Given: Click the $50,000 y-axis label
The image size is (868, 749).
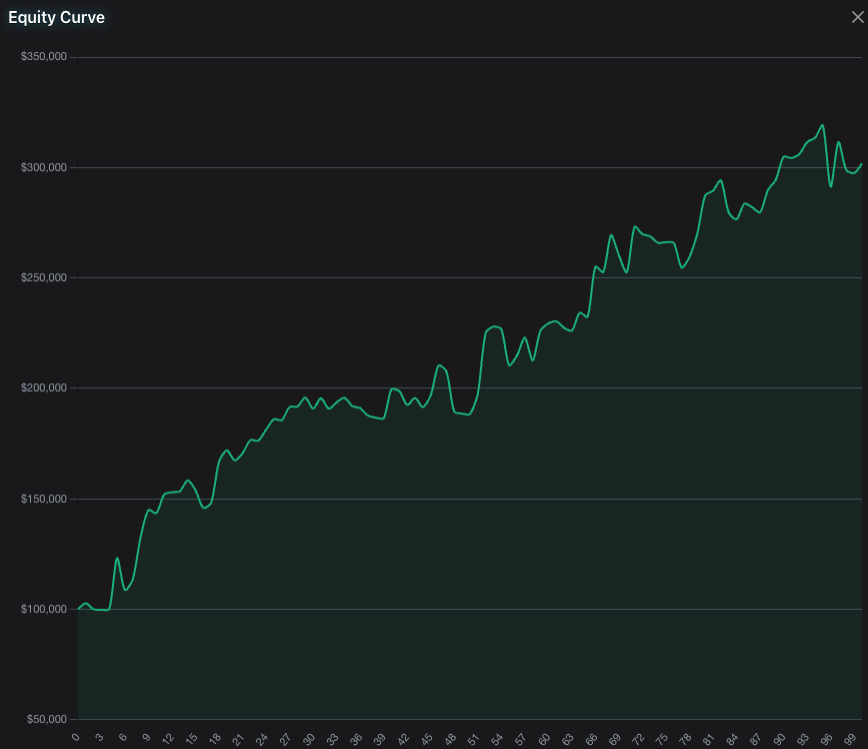Looking at the screenshot, I should coord(48,719).
